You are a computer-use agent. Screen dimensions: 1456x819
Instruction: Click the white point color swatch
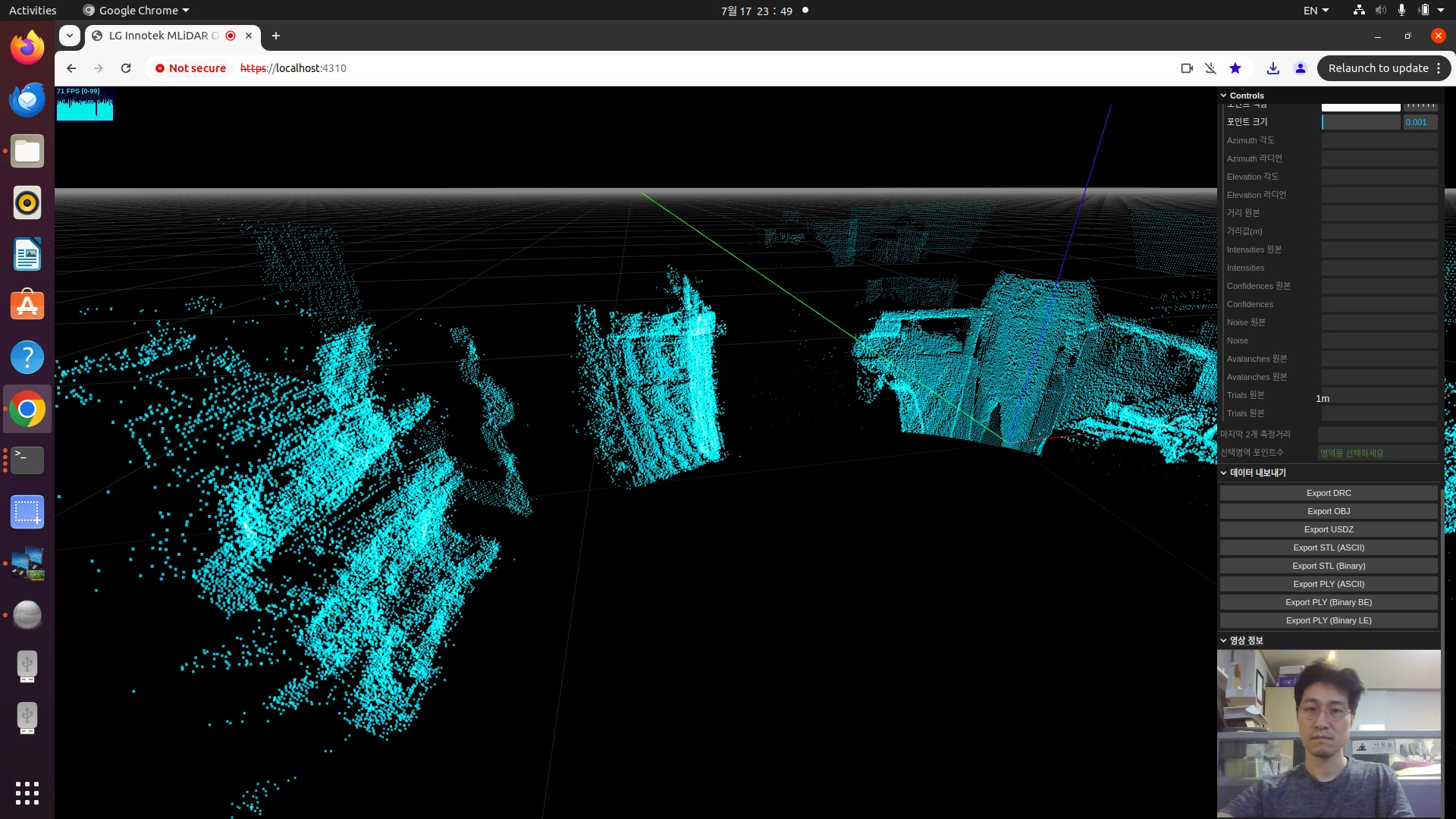point(1361,107)
